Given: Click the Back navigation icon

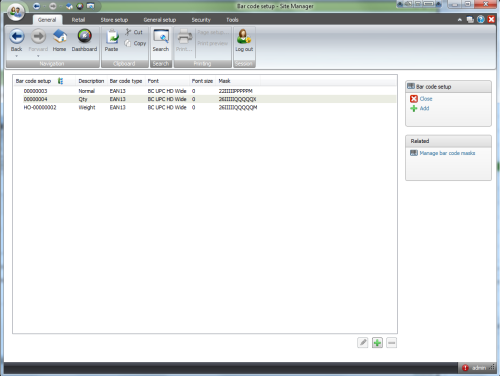Looking at the screenshot, I should 16,37.
